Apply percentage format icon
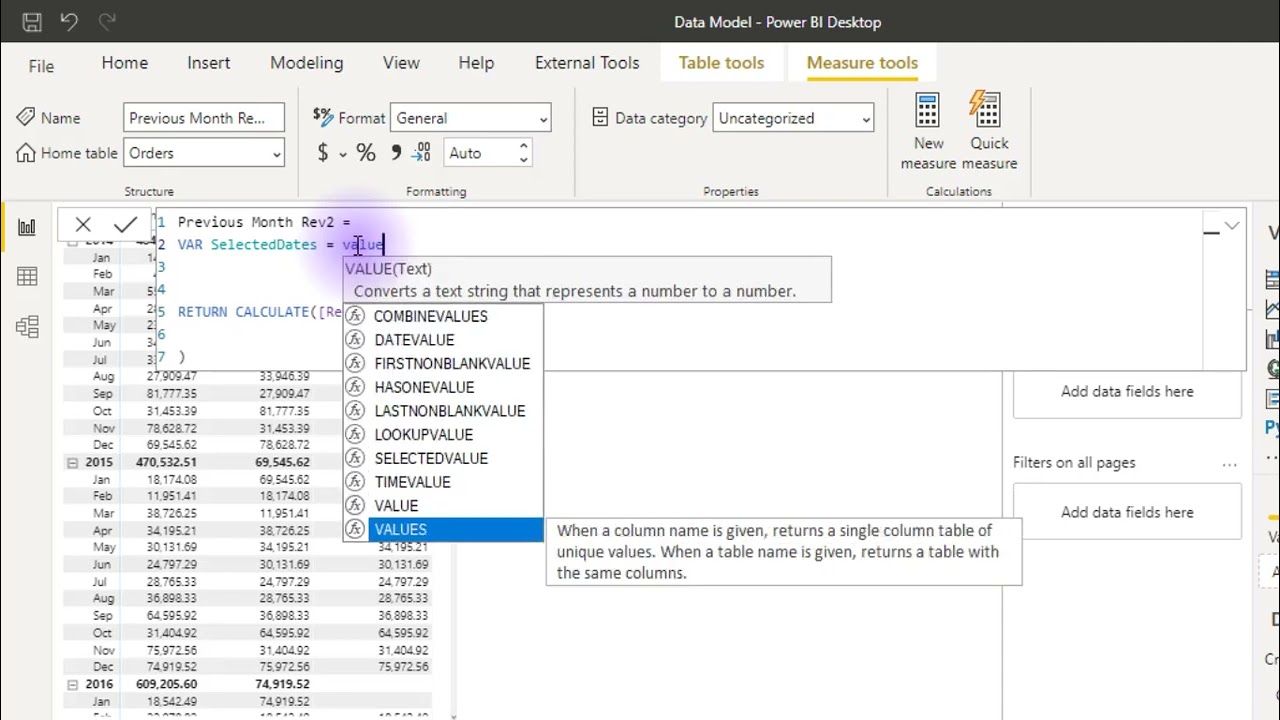Image resolution: width=1280 pixels, height=720 pixels. pos(365,153)
